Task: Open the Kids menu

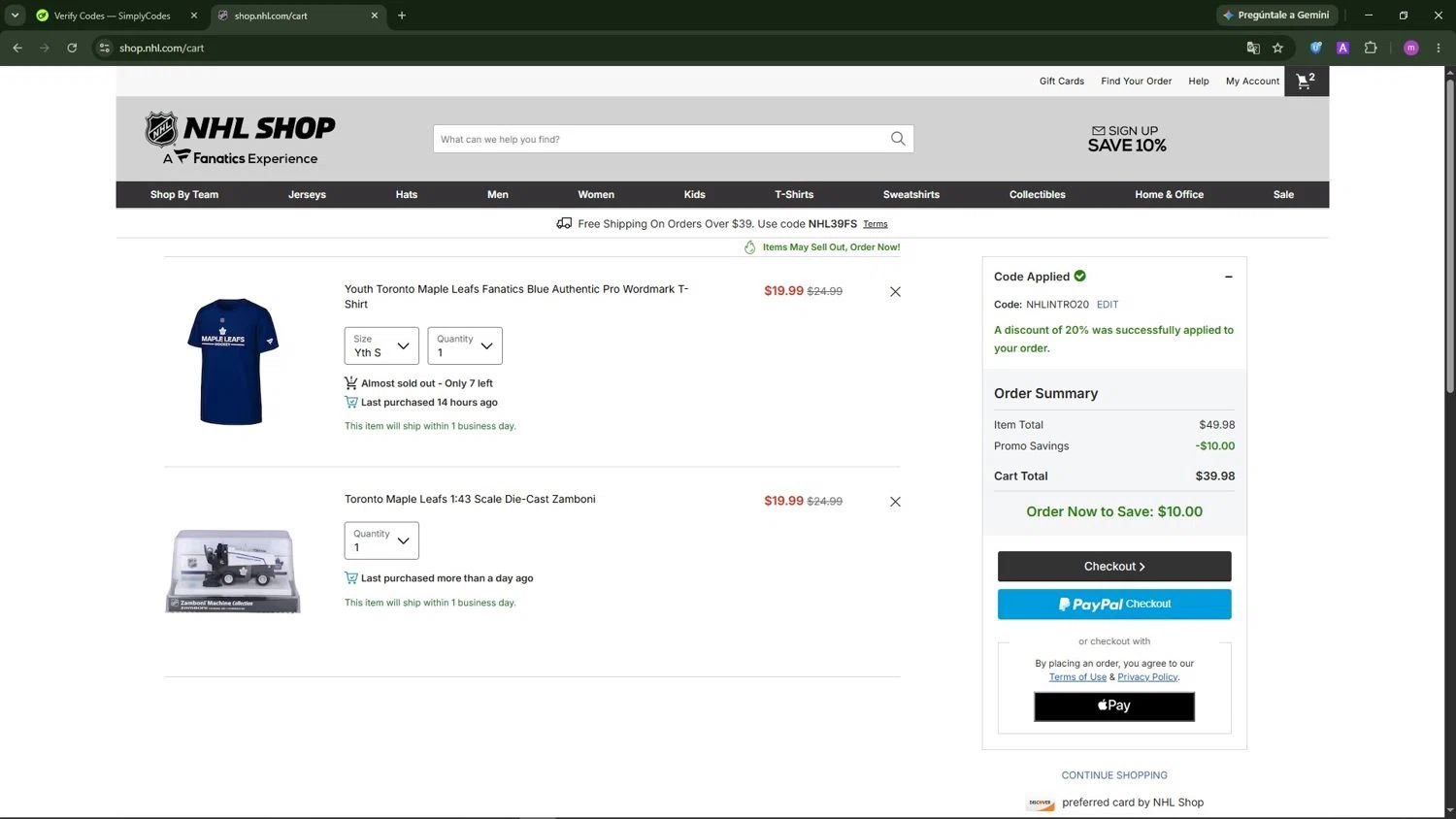Action: pos(695,195)
